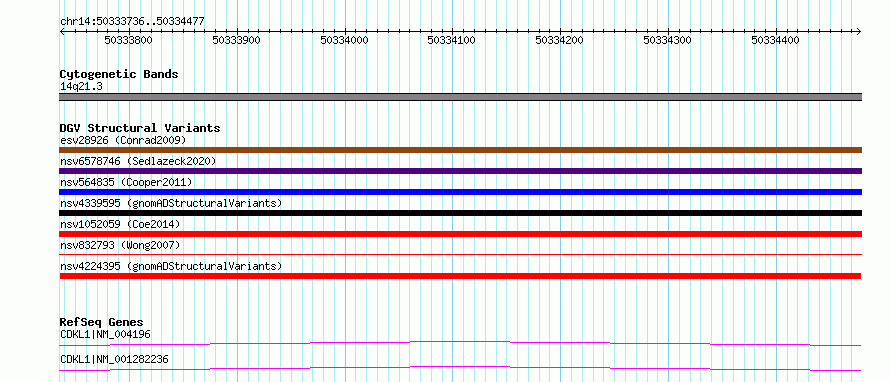Open the nsv4224395 (gnomADStructuralVariants) label
Viewport: 890px width, 382px height.
point(171,266)
